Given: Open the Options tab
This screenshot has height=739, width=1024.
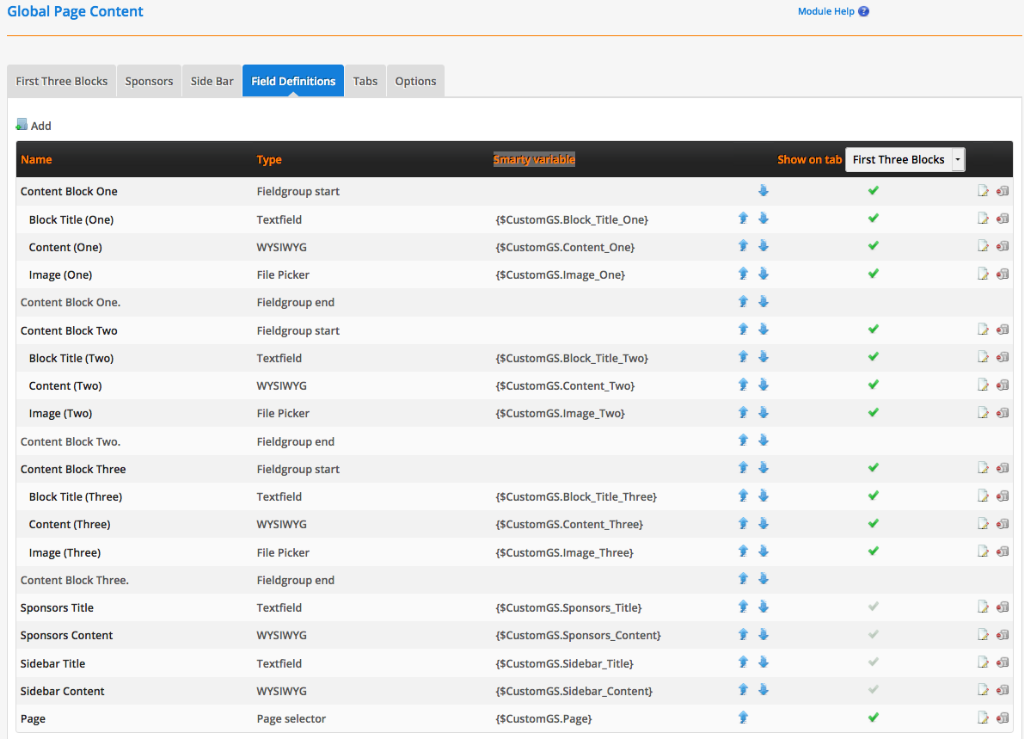Looking at the screenshot, I should click(415, 81).
